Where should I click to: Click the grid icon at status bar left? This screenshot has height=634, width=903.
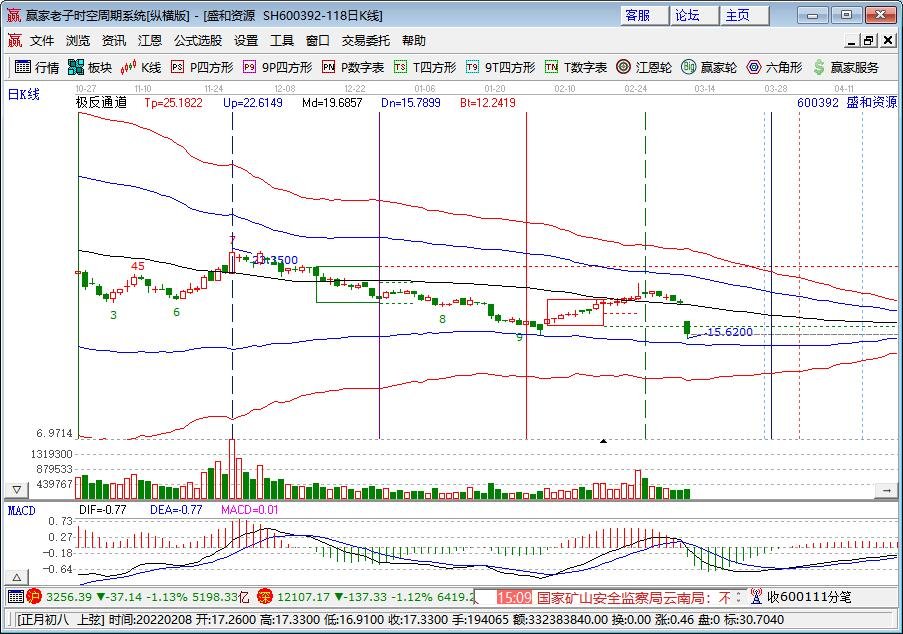[16, 597]
